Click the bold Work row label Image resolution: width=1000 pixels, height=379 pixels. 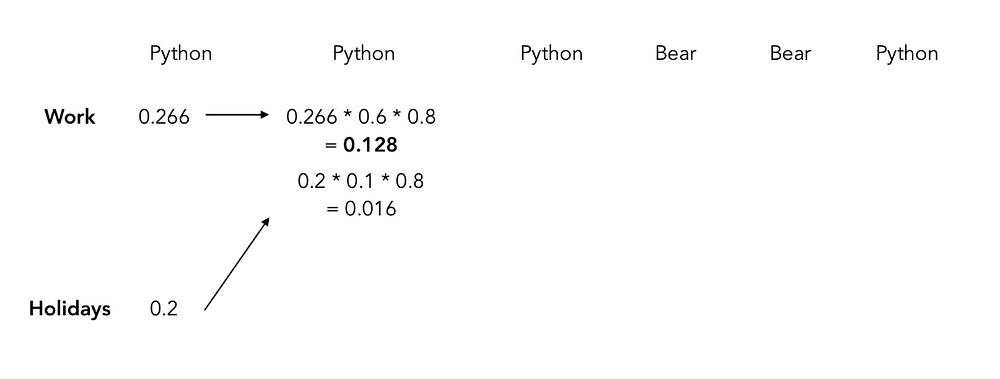[70, 117]
